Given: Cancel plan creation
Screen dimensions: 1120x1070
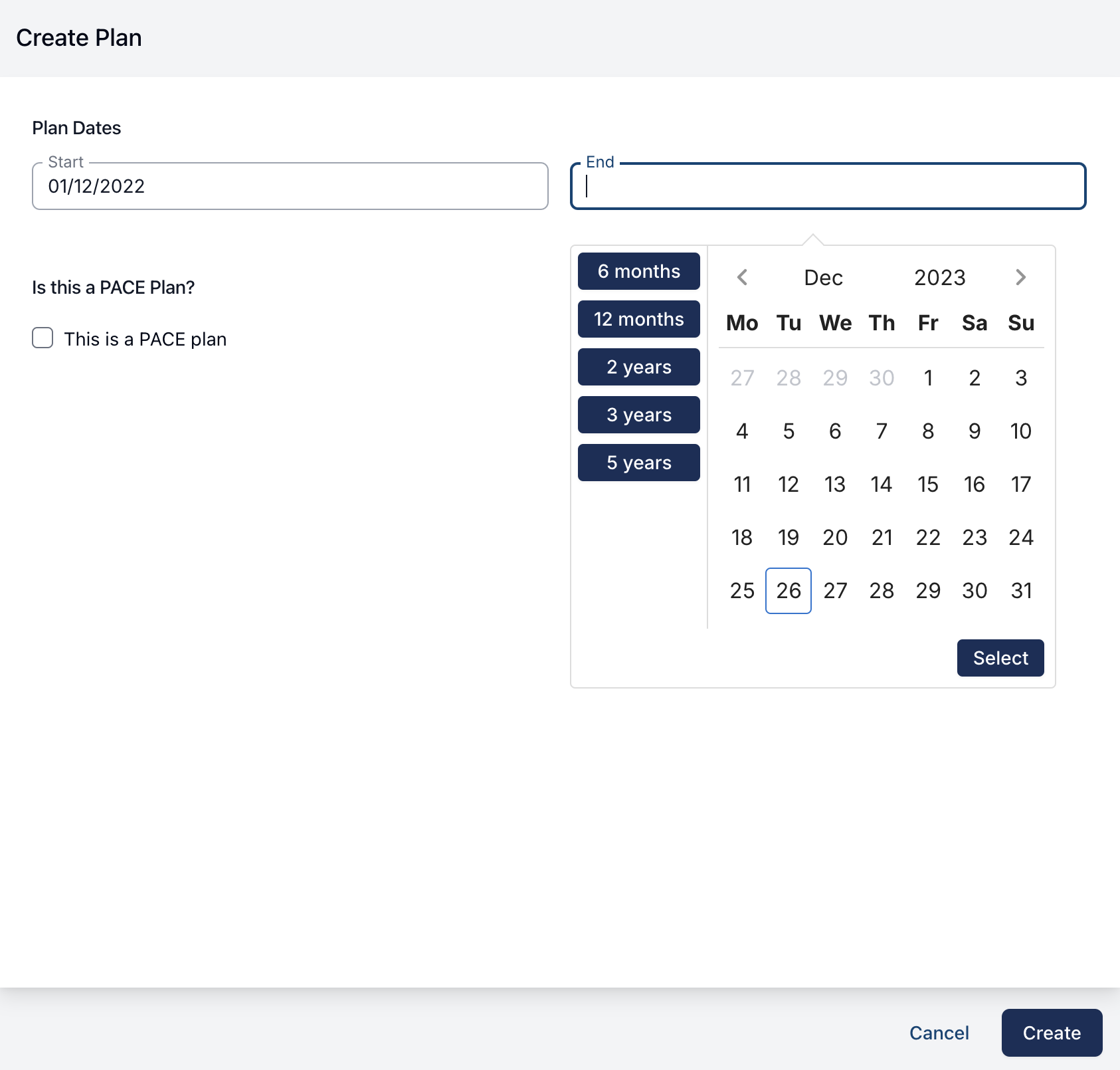Looking at the screenshot, I should click(x=939, y=1033).
